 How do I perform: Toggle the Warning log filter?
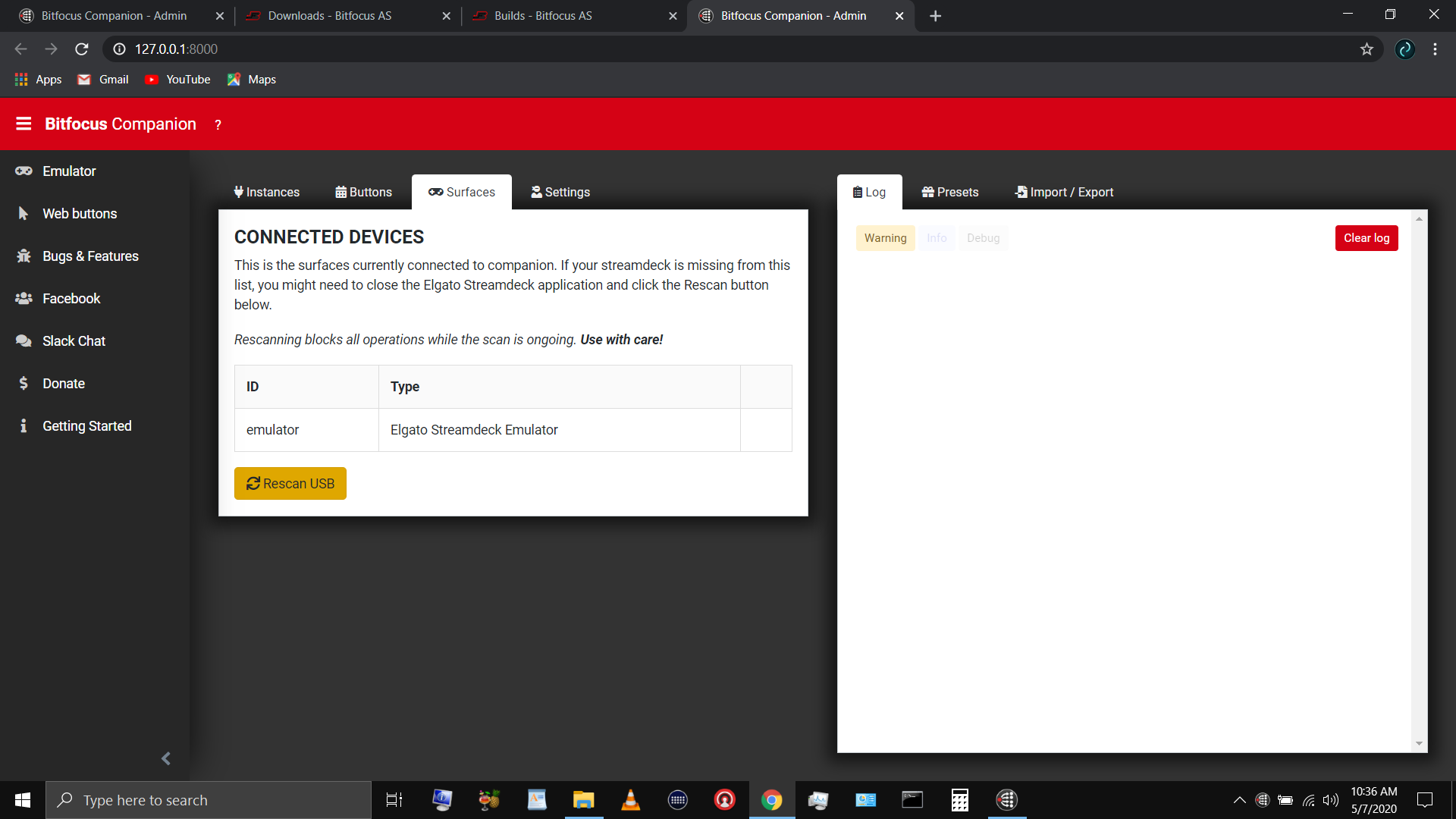tap(885, 237)
